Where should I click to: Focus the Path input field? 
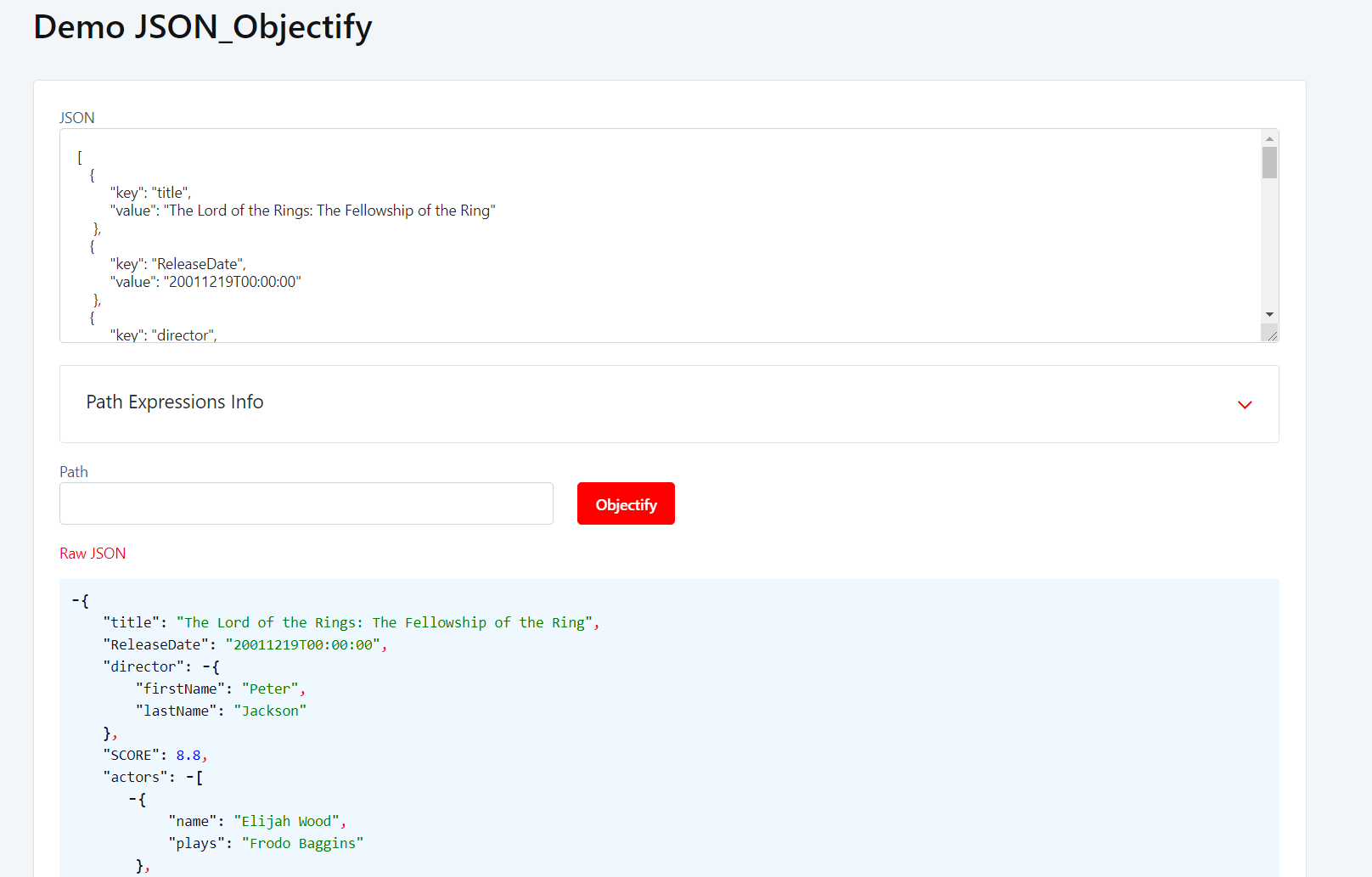tap(306, 503)
